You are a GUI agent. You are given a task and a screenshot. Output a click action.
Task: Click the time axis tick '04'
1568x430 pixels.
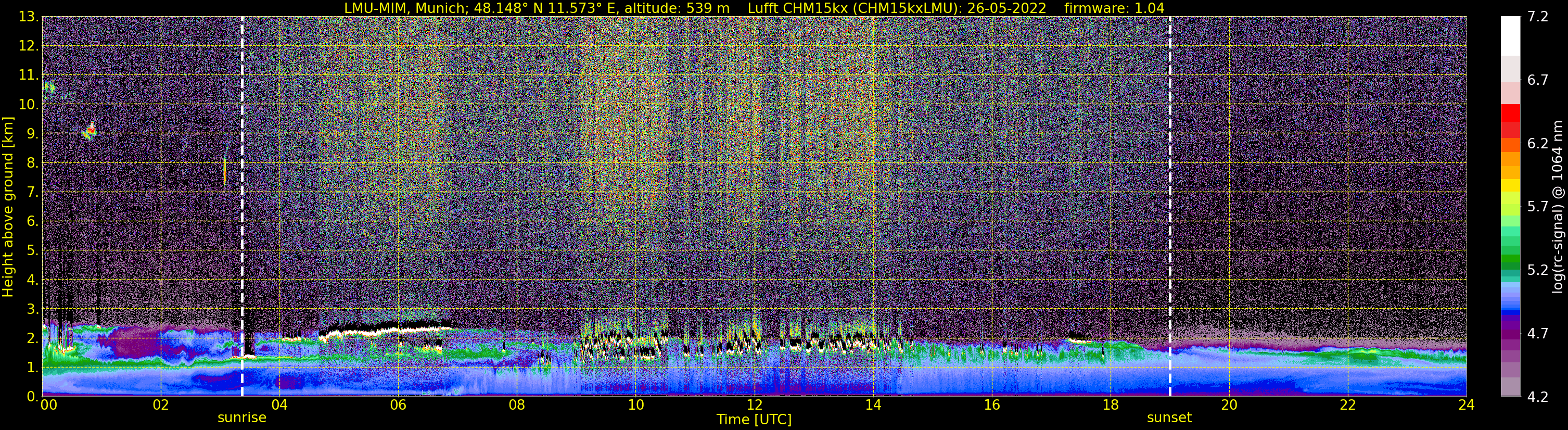pyautogui.click(x=279, y=405)
